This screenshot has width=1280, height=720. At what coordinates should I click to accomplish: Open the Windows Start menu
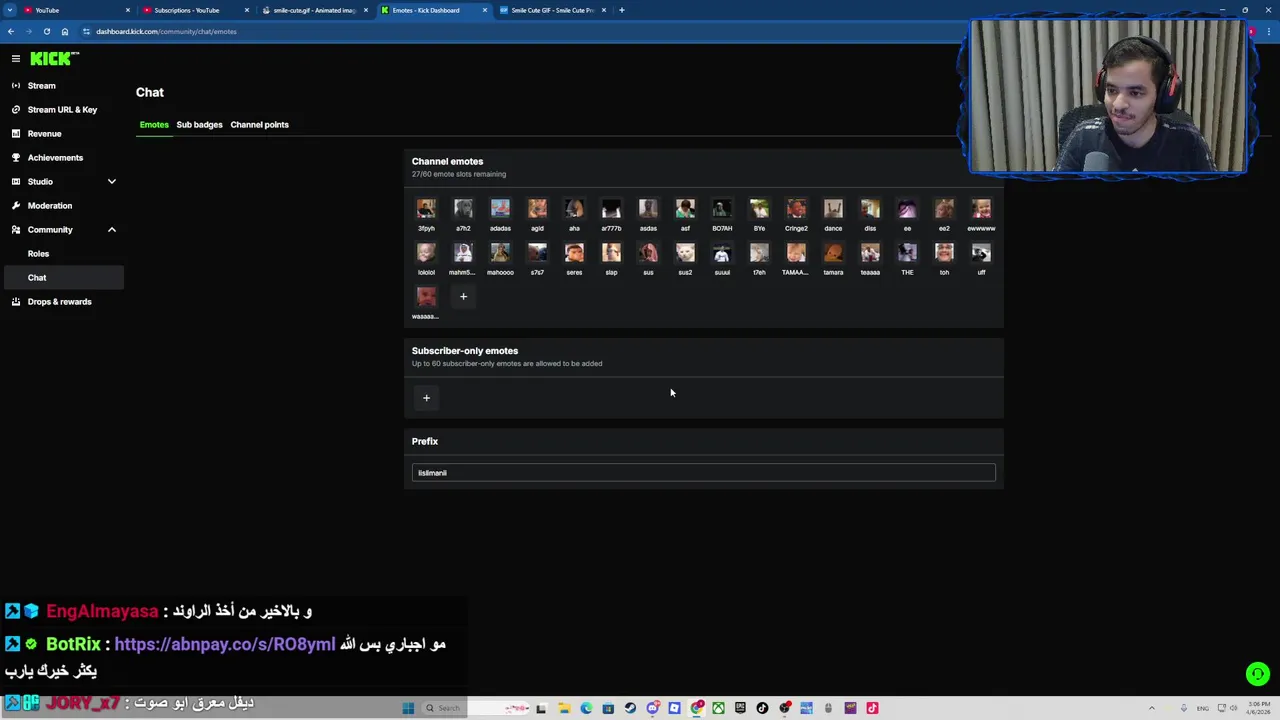407,708
